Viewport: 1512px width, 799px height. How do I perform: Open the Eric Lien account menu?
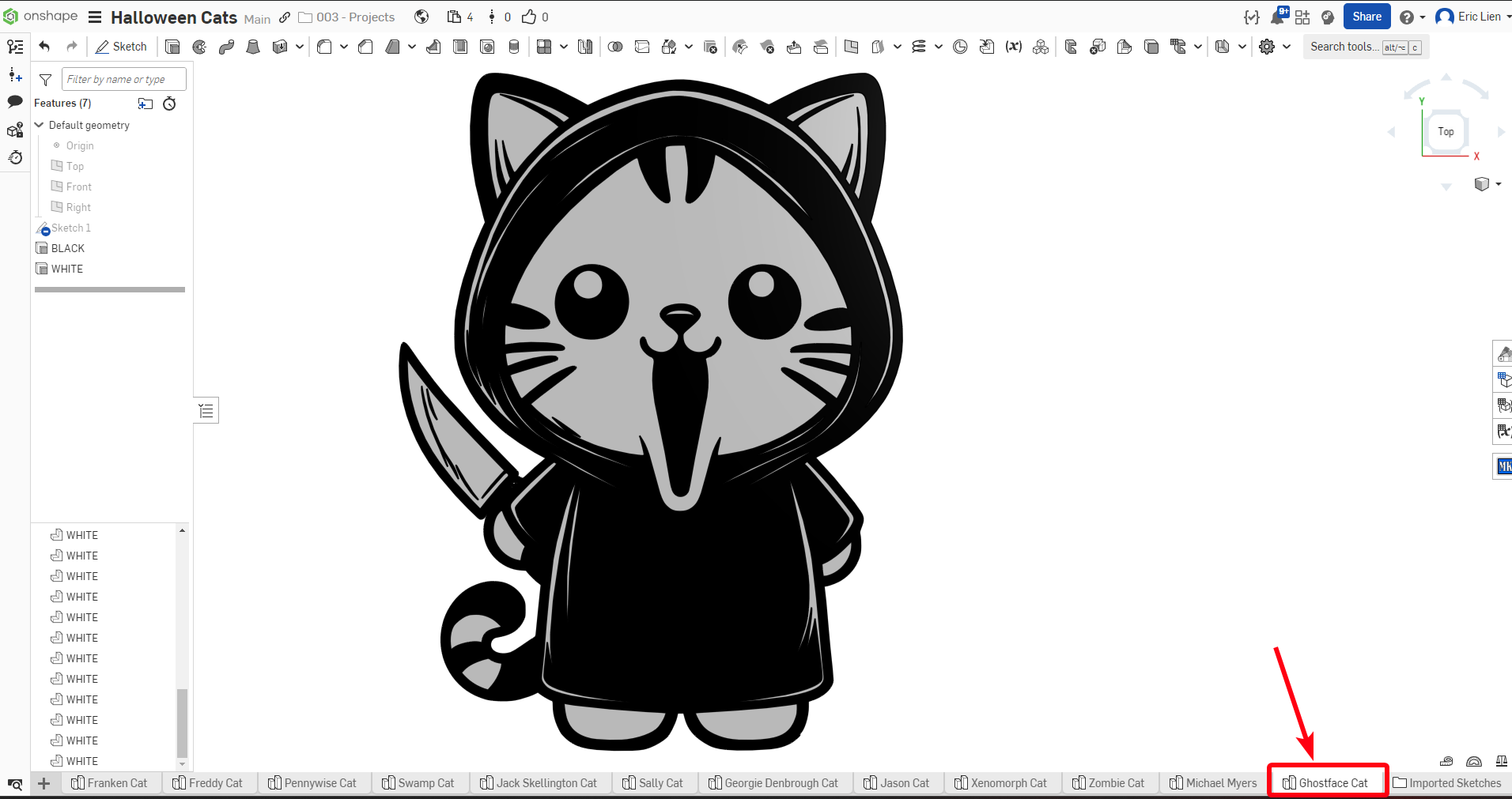click(1473, 17)
